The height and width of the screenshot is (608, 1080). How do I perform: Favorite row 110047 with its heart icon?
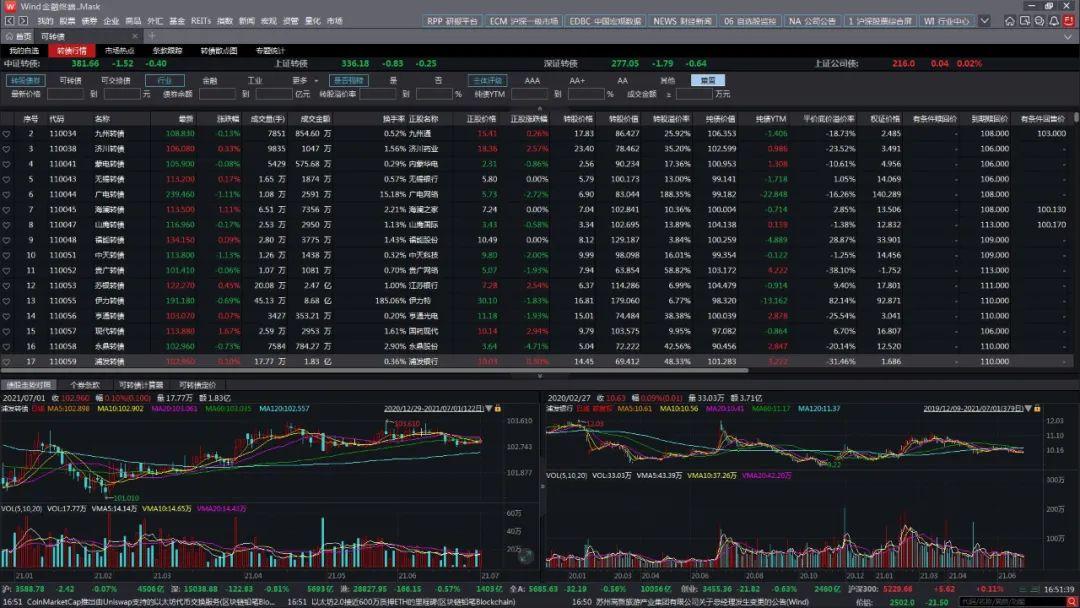tap(6, 224)
